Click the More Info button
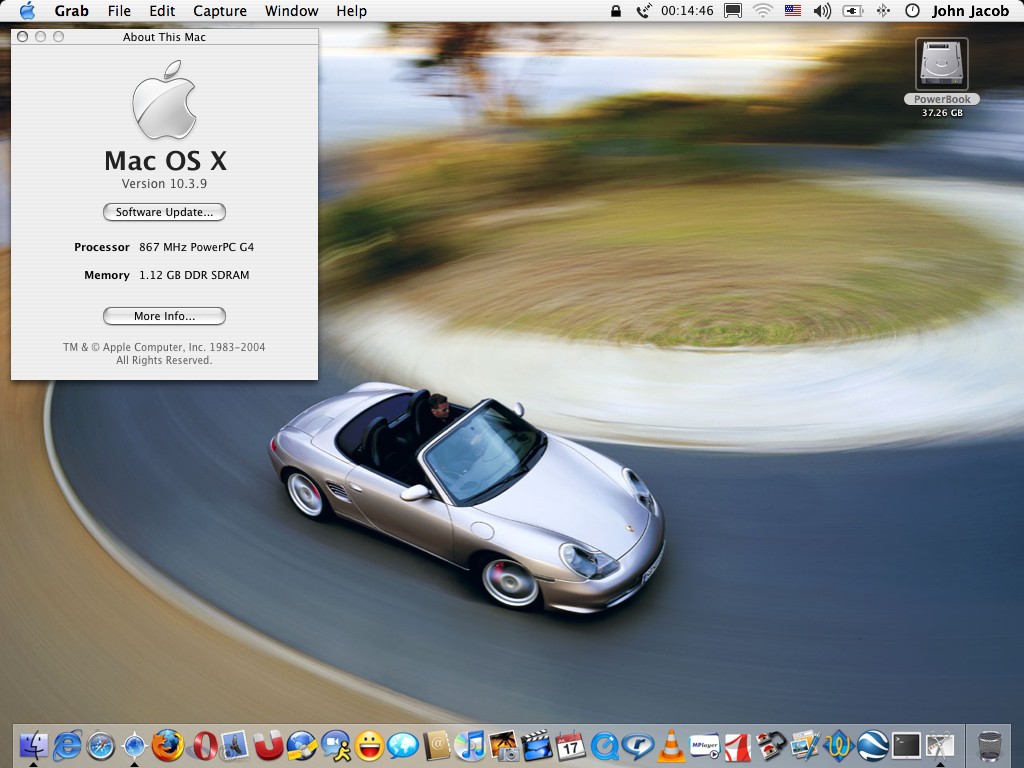Screen dimensions: 1024x768 point(164,316)
